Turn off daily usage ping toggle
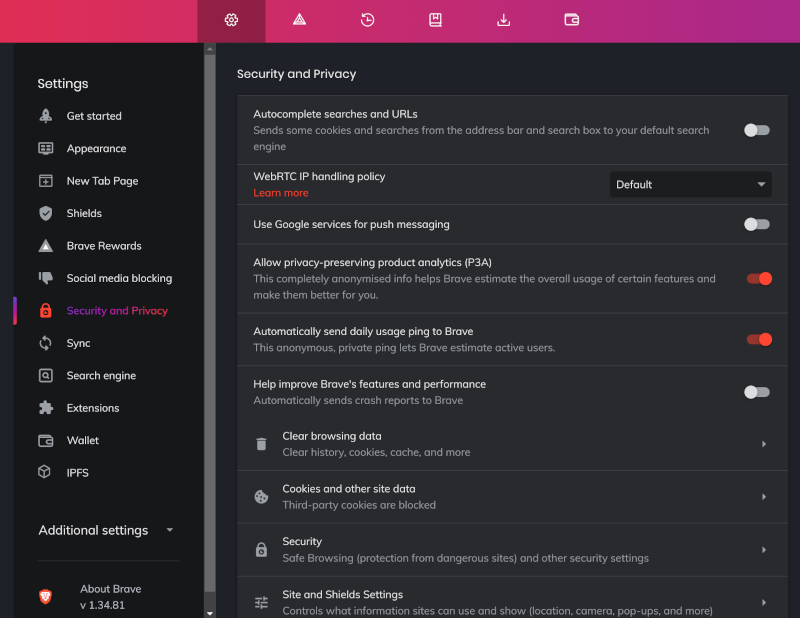The height and width of the screenshot is (618, 800). pyautogui.click(x=758, y=339)
